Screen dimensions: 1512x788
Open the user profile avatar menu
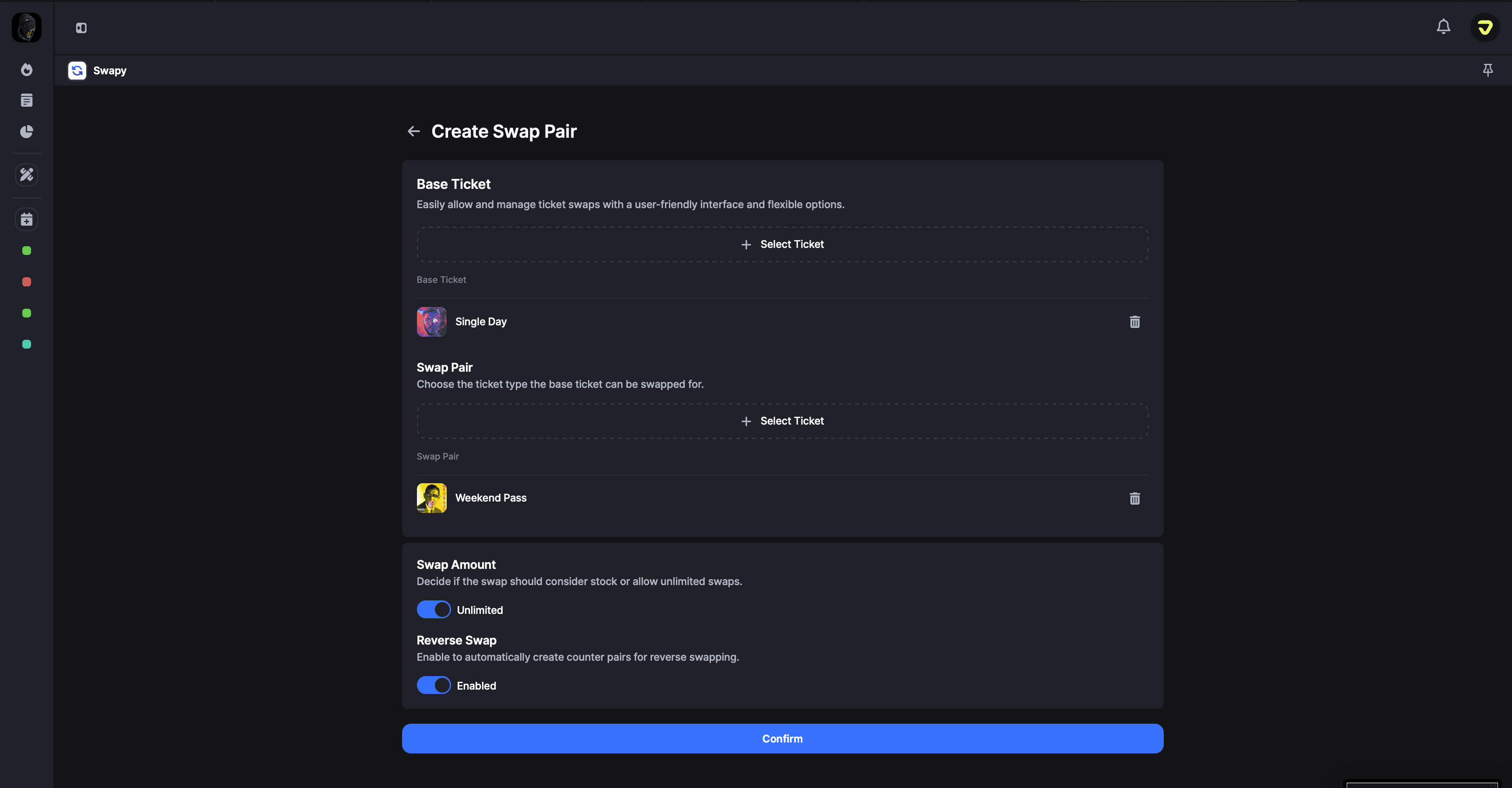click(1484, 28)
